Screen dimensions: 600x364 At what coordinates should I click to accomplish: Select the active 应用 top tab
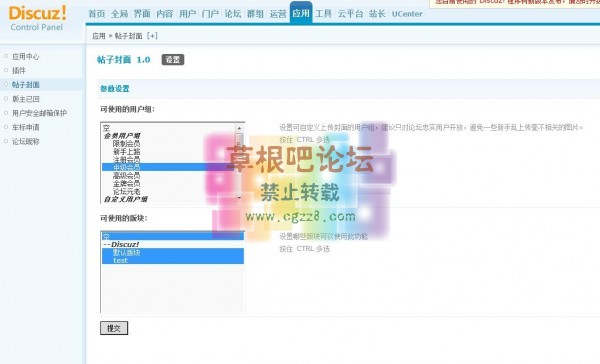click(301, 13)
